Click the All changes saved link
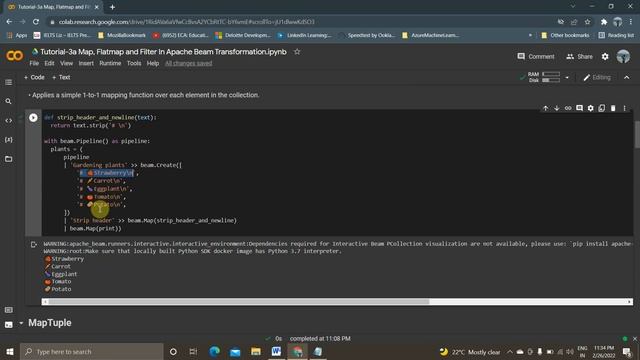 (189, 63)
